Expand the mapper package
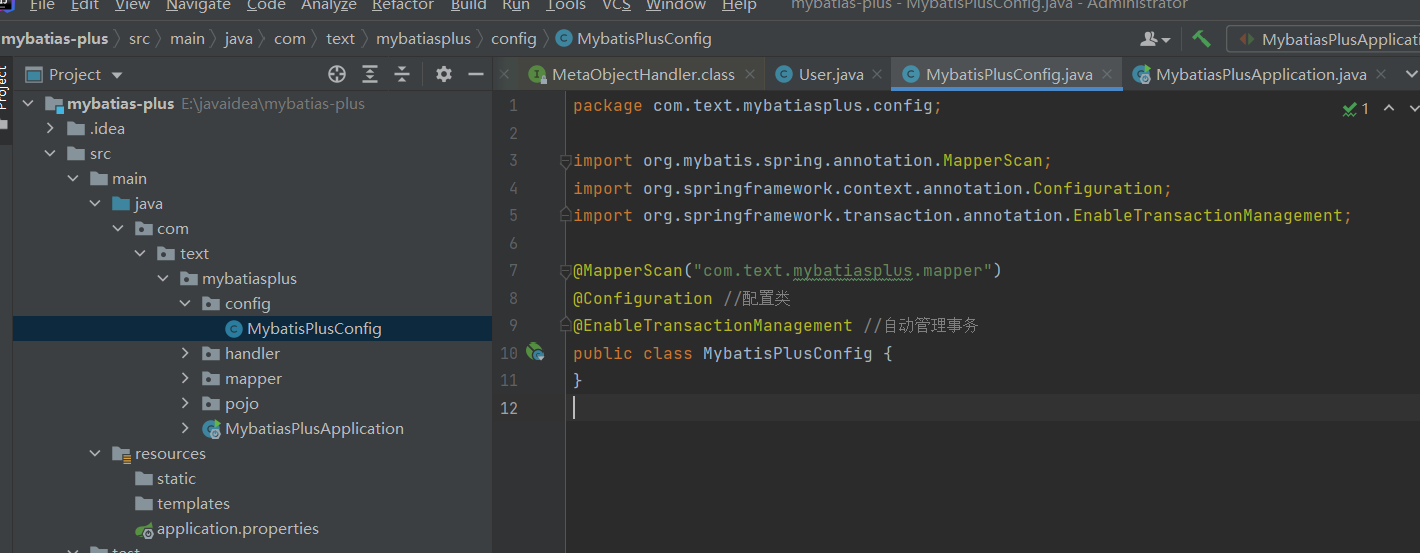 185,379
